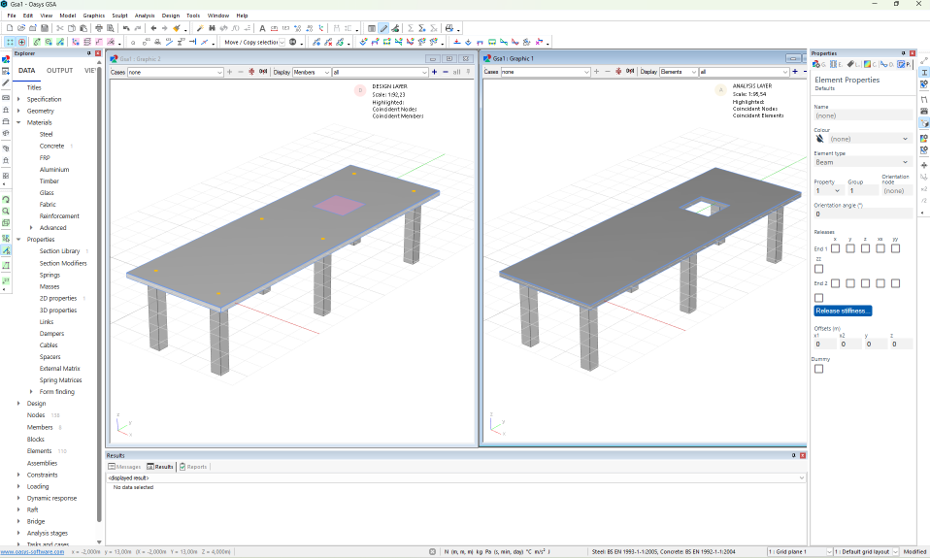Click the New file icon in toolbar
930x558 pixels.
pyautogui.click(x=10, y=28)
